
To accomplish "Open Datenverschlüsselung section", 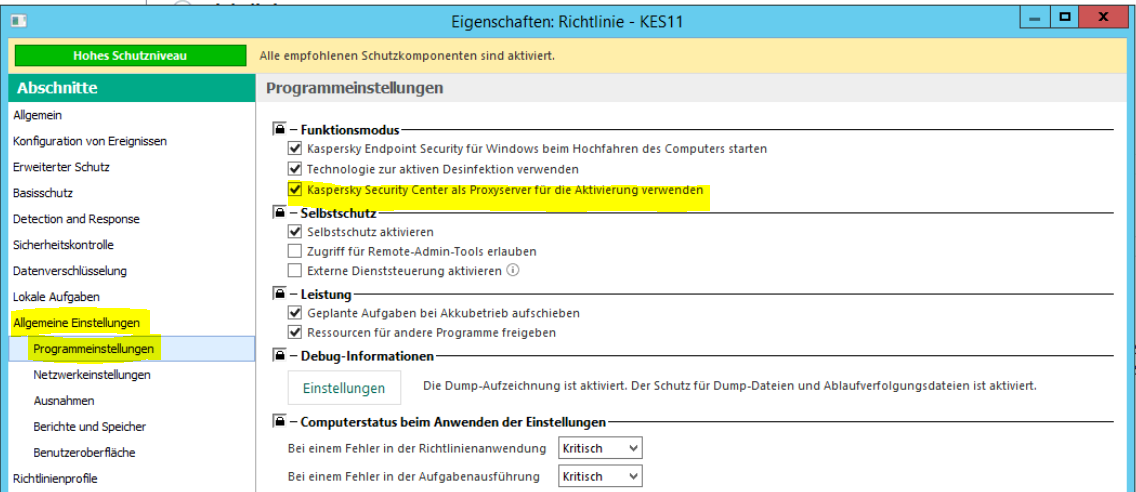I will (70, 271).
